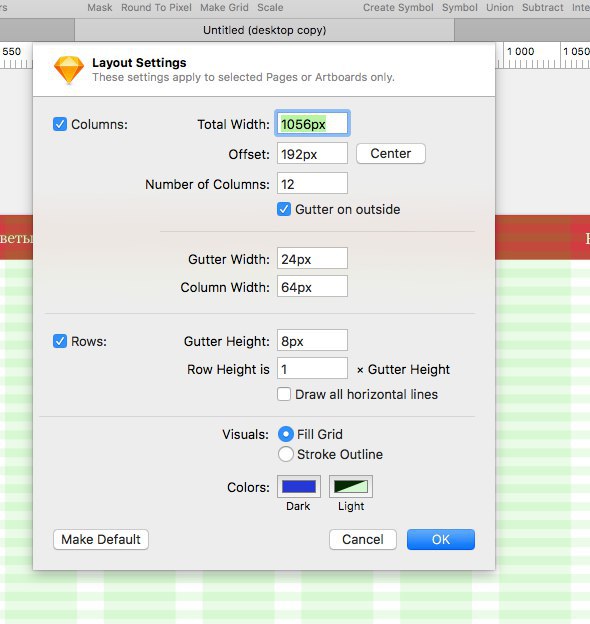The width and height of the screenshot is (590, 624).
Task: Click the Number of Columns field
Action: 312,183
